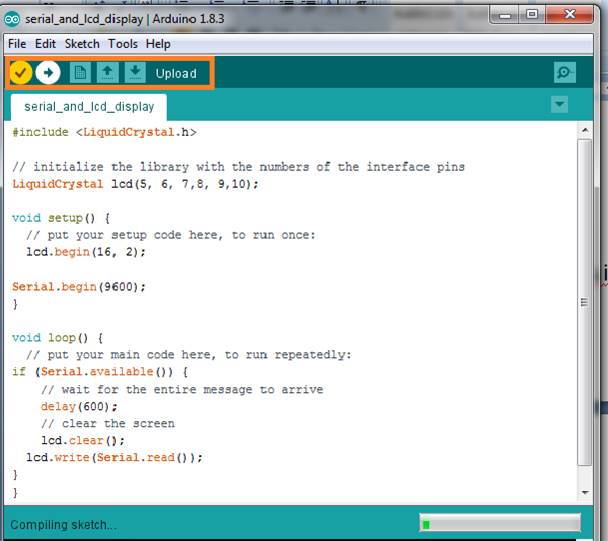Click the '// clear the screen' comment
The width and height of the screenshot is (608, 541).
[108, 423]
